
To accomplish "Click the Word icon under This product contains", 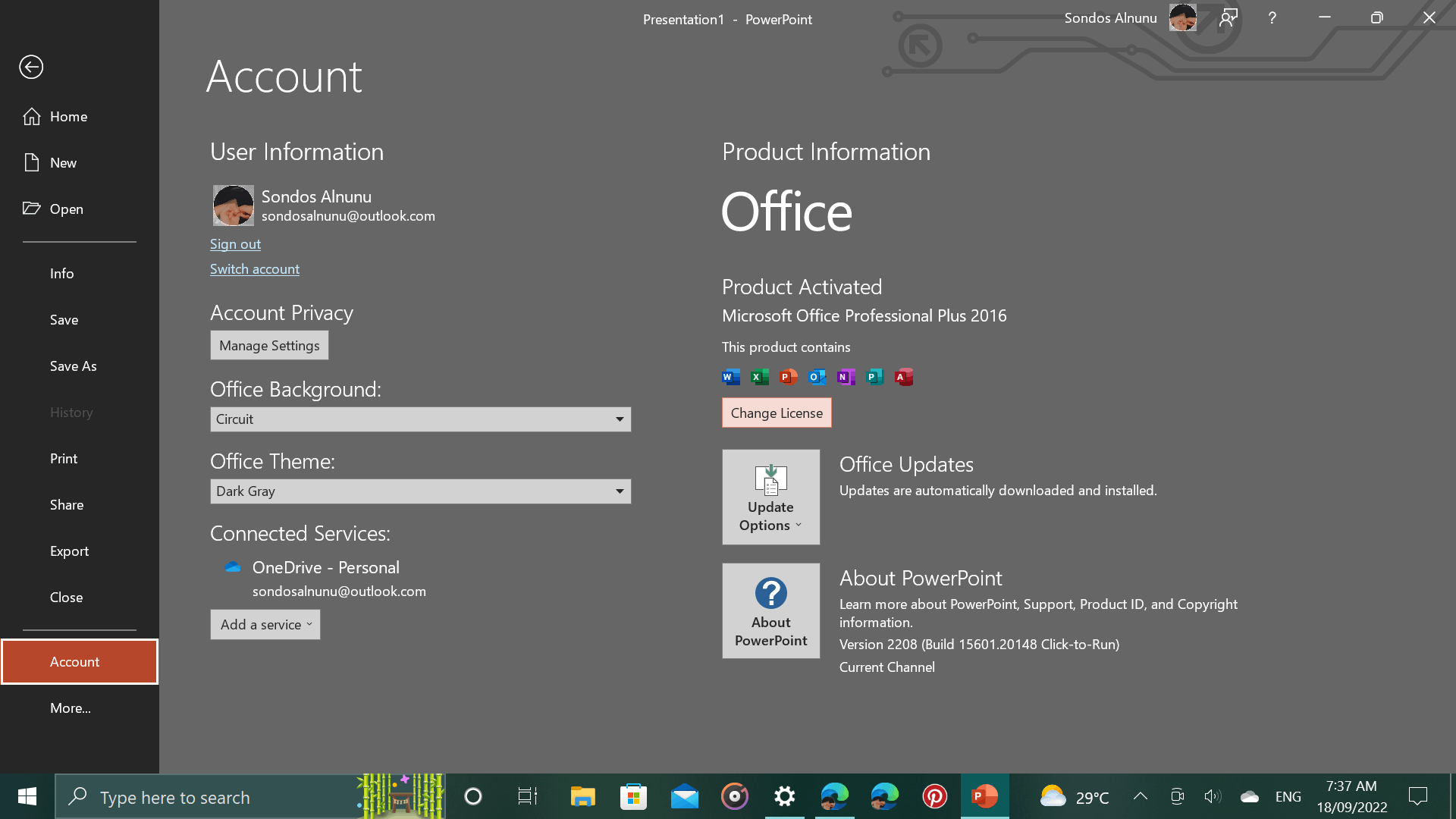I will click(x=731, y=377).
